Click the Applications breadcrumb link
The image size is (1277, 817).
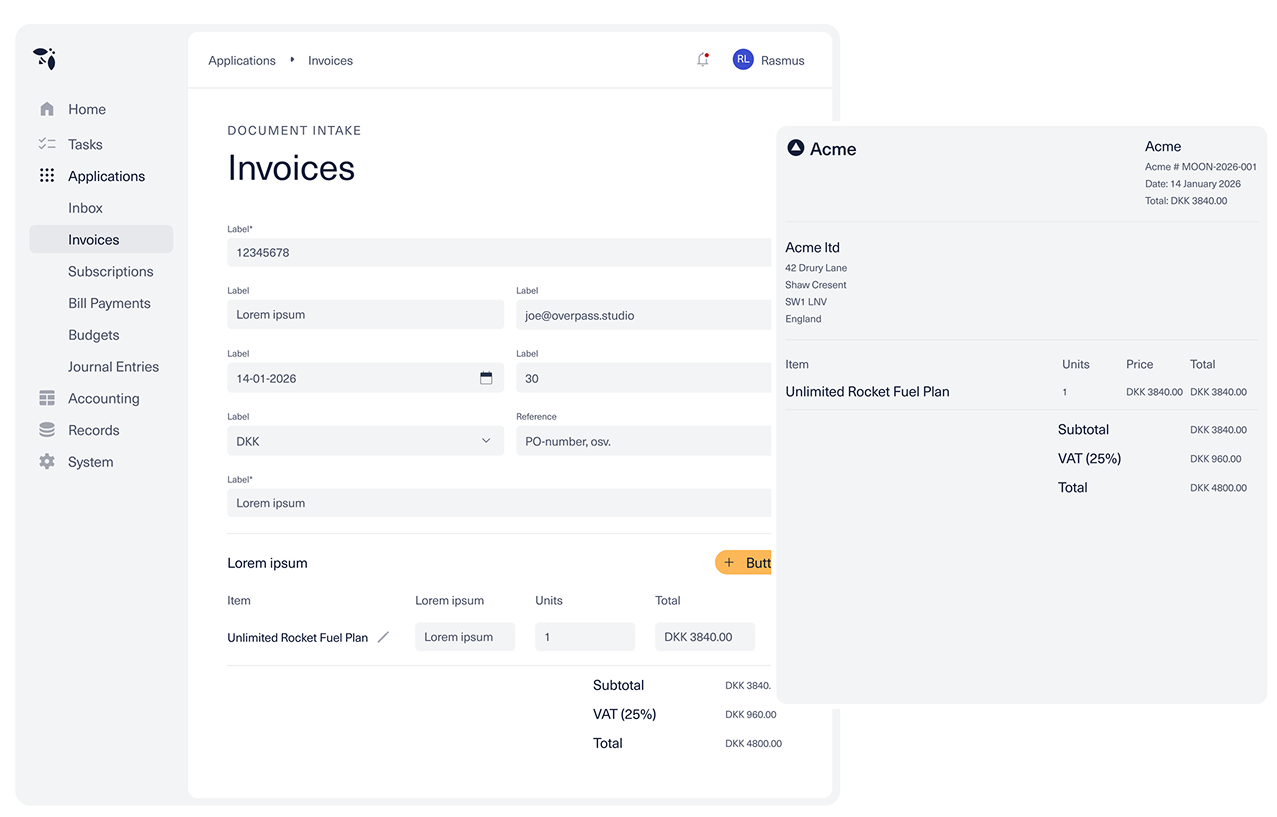click(x=241, y=61)
